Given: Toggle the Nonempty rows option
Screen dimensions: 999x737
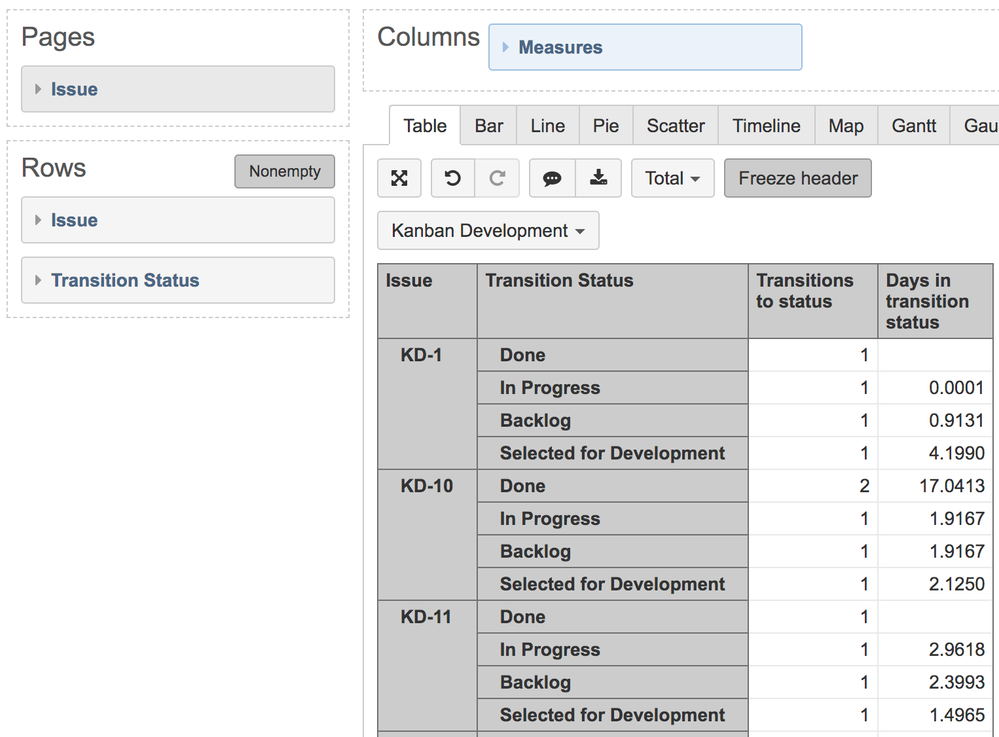Looking at the screenshot, I should click(284, 171).
